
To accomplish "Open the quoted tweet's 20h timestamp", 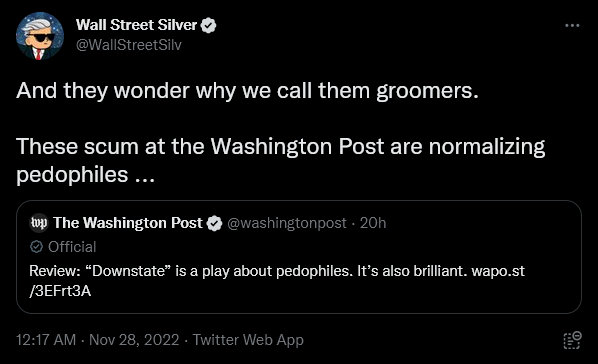I will click(373, 223).
